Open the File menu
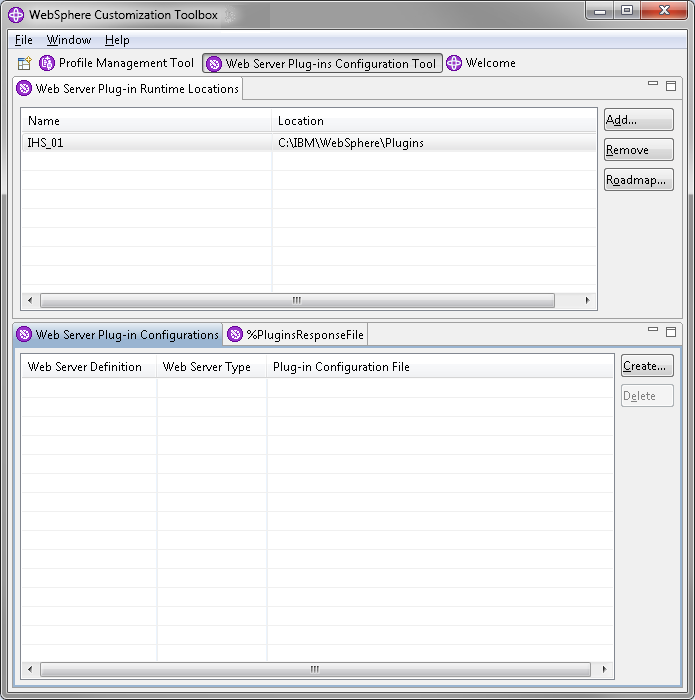 24,40
